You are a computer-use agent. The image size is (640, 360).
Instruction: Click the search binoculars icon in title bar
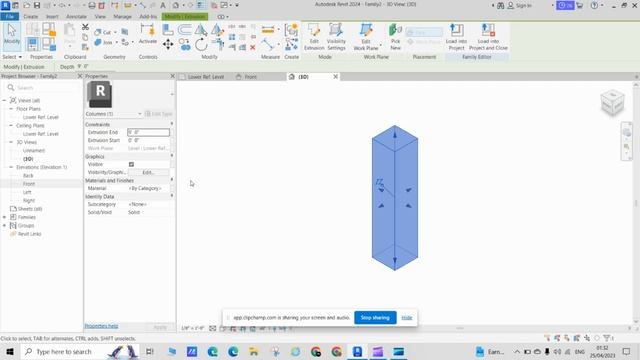[500, 5]
